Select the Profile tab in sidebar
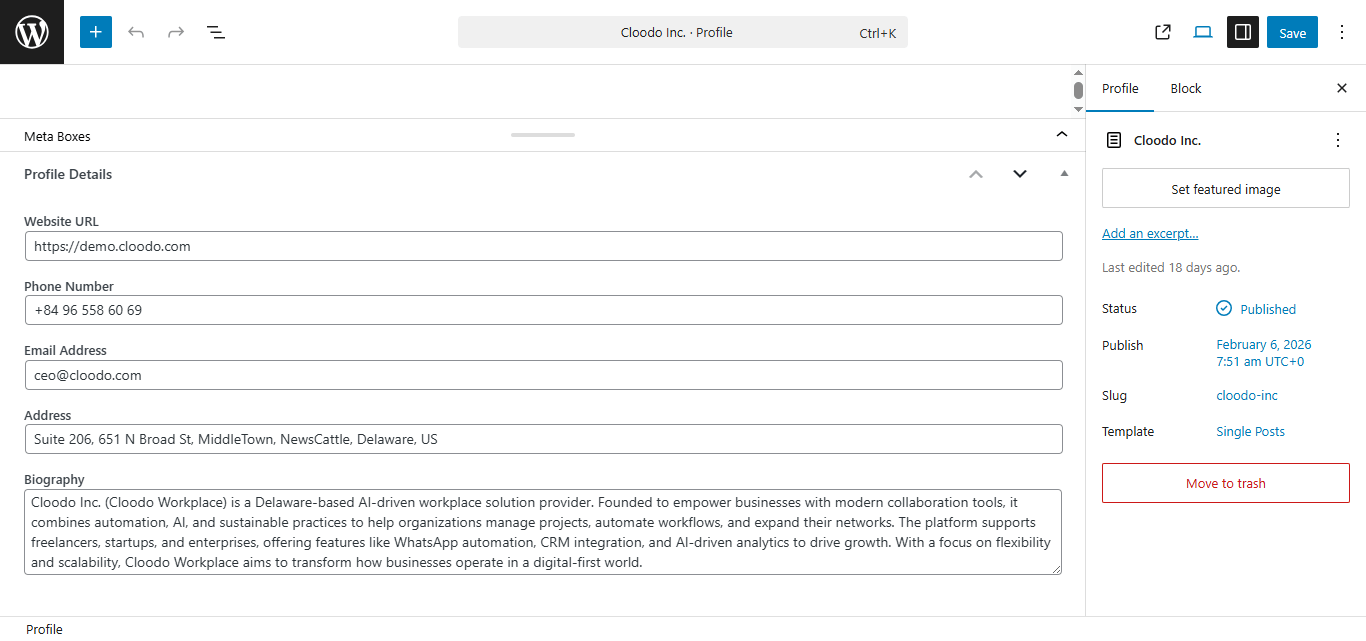 pos(1120,88)
